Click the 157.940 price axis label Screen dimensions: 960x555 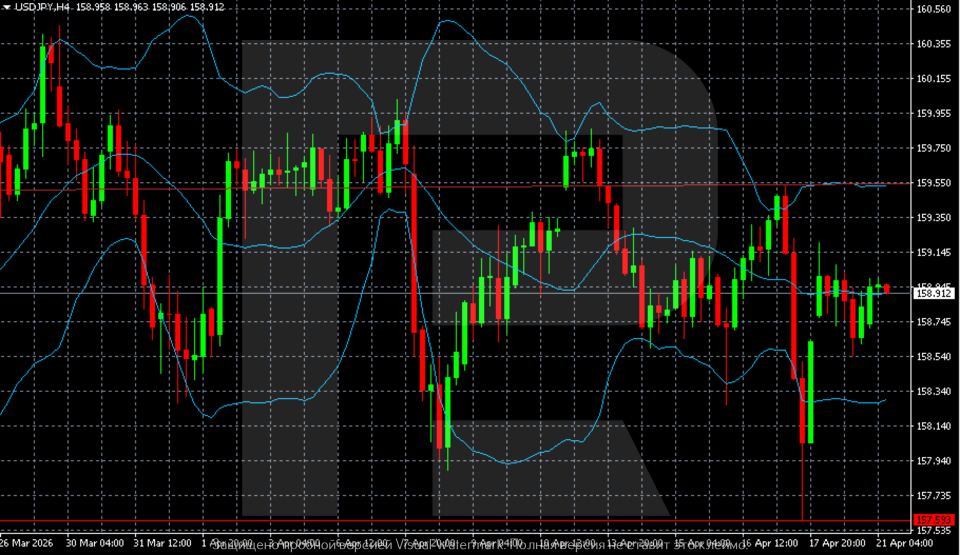(x=934, y=461)
